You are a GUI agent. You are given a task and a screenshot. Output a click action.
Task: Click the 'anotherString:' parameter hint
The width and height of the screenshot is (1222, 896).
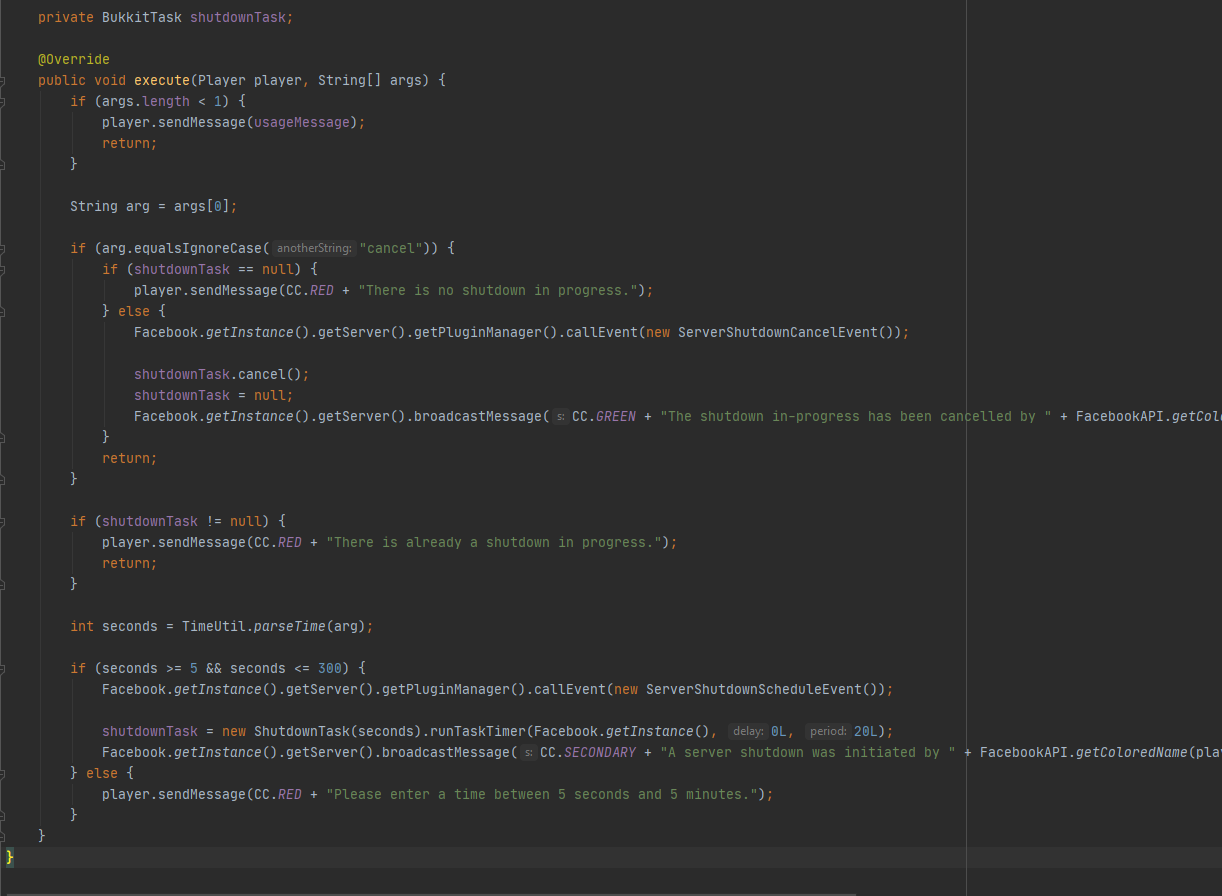click(314, 248)
